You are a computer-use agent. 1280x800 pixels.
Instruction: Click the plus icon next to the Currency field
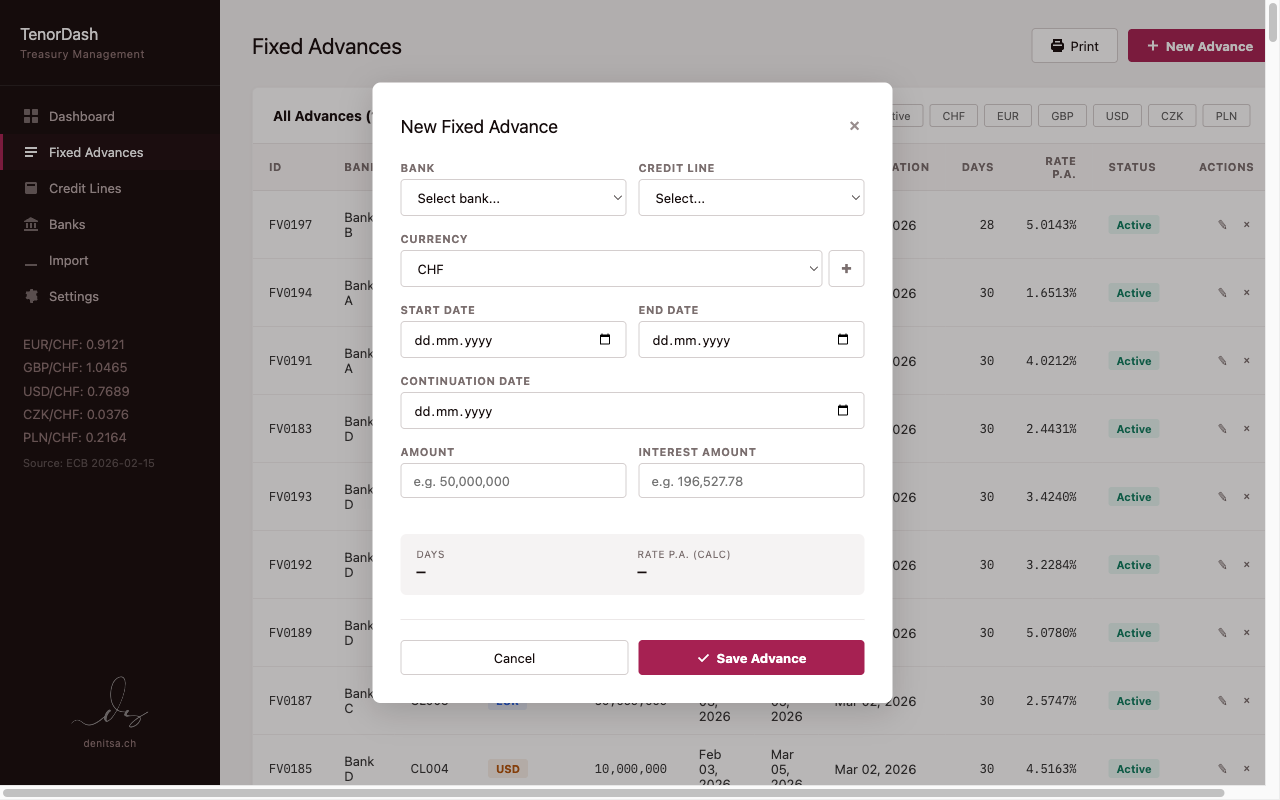[846, 268]
